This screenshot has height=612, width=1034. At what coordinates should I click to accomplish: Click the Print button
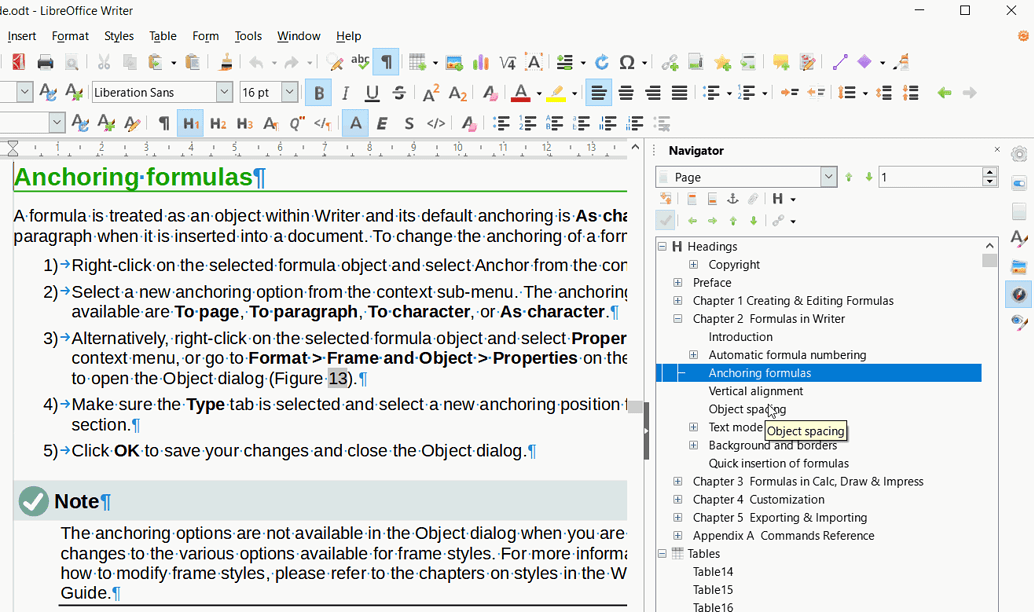click(x=45, y=62)
